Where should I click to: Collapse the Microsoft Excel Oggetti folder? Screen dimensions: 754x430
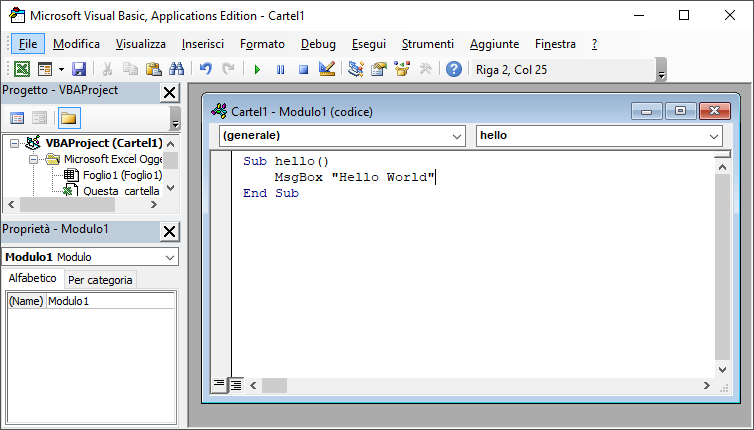click(x=33, y=159)
